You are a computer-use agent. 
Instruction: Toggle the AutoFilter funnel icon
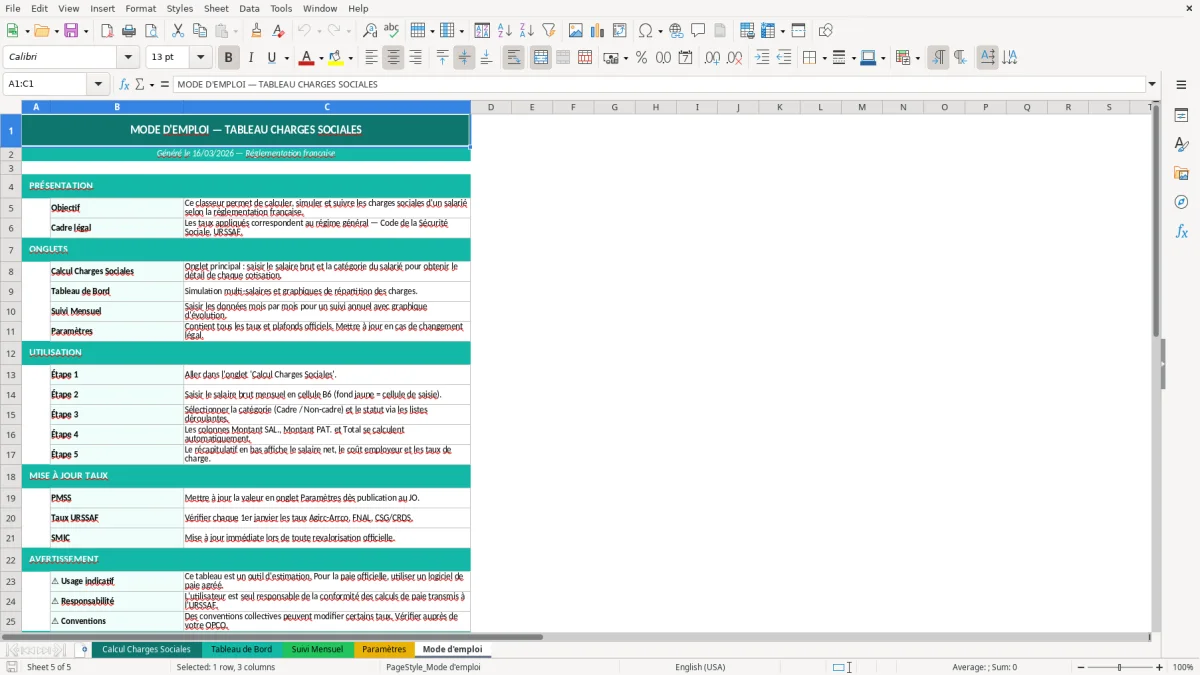click(x=548, y=31)
